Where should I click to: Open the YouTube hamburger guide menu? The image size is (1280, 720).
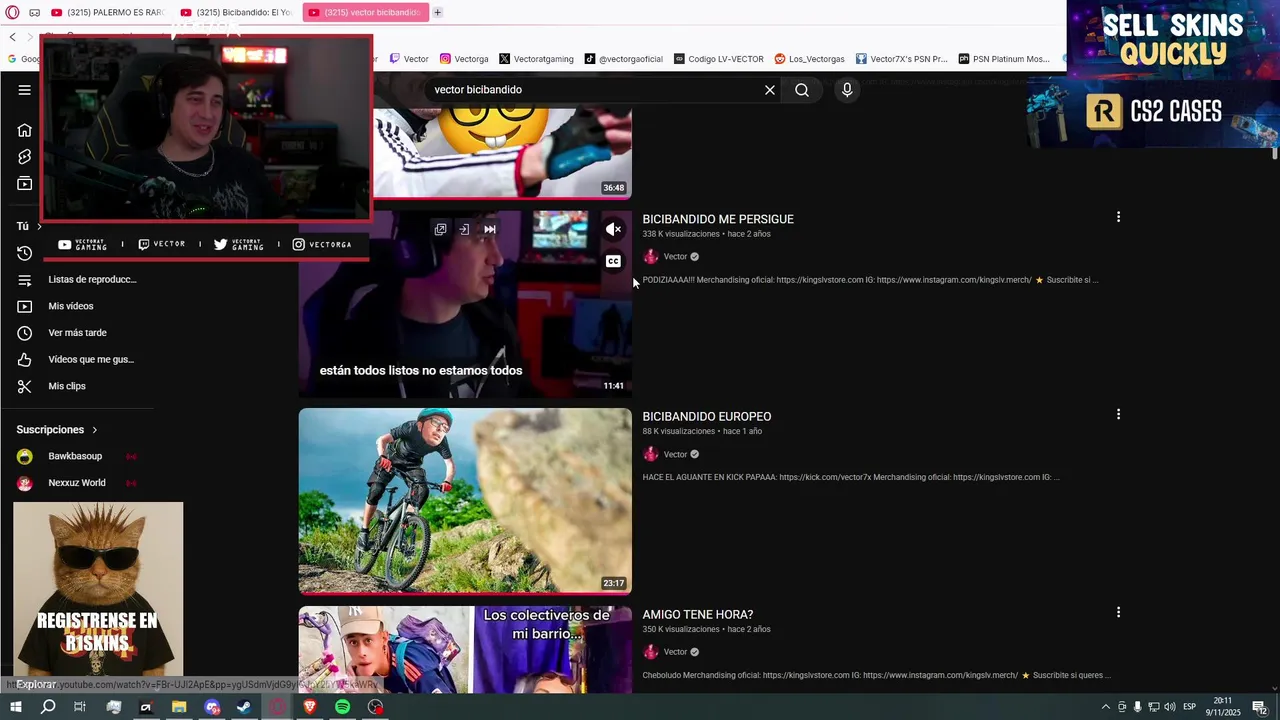point(24,90)
